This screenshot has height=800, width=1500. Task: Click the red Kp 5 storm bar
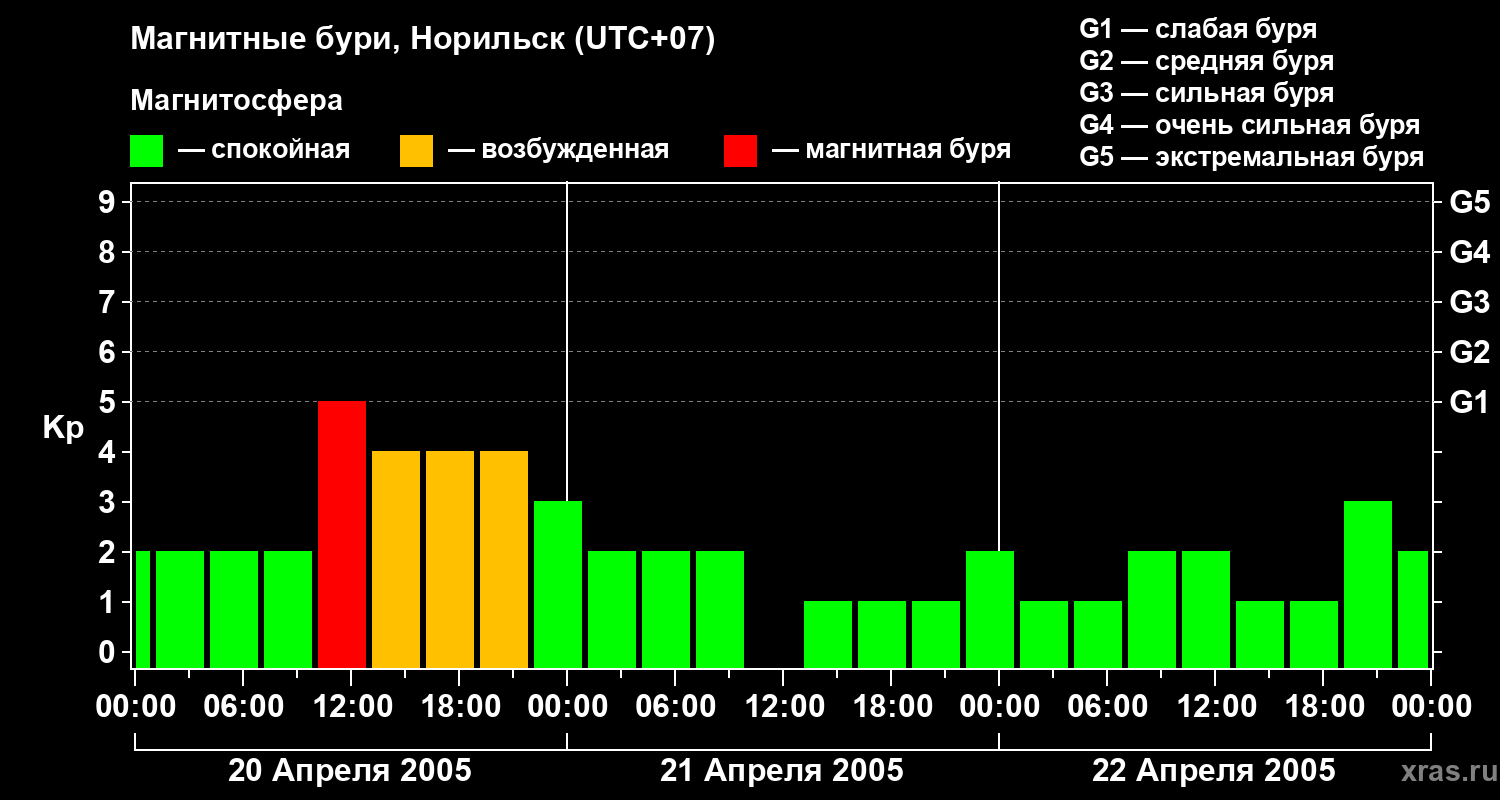pyautogui.click(x=342, y=535)
